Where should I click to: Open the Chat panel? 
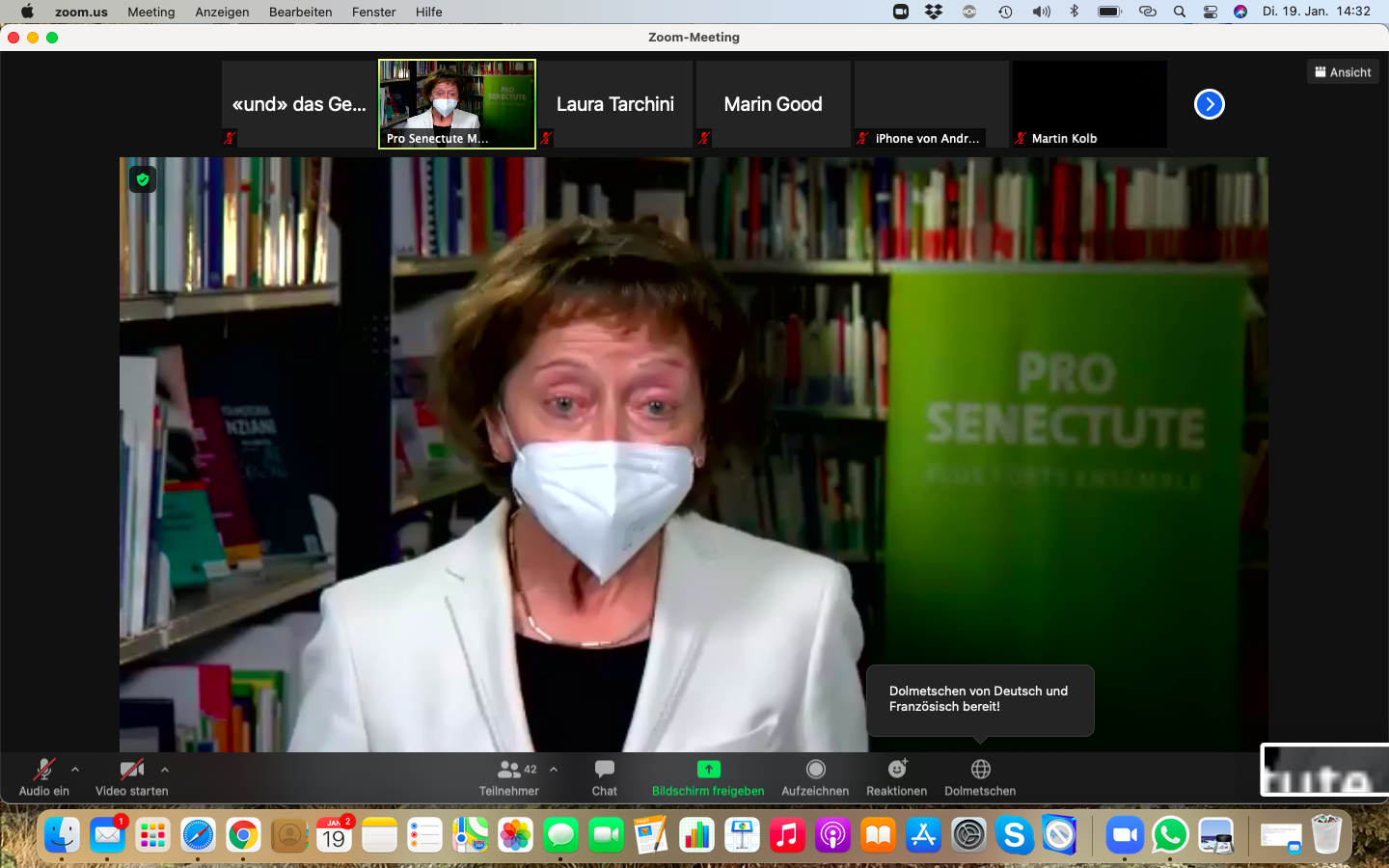[x=605, y=776]
